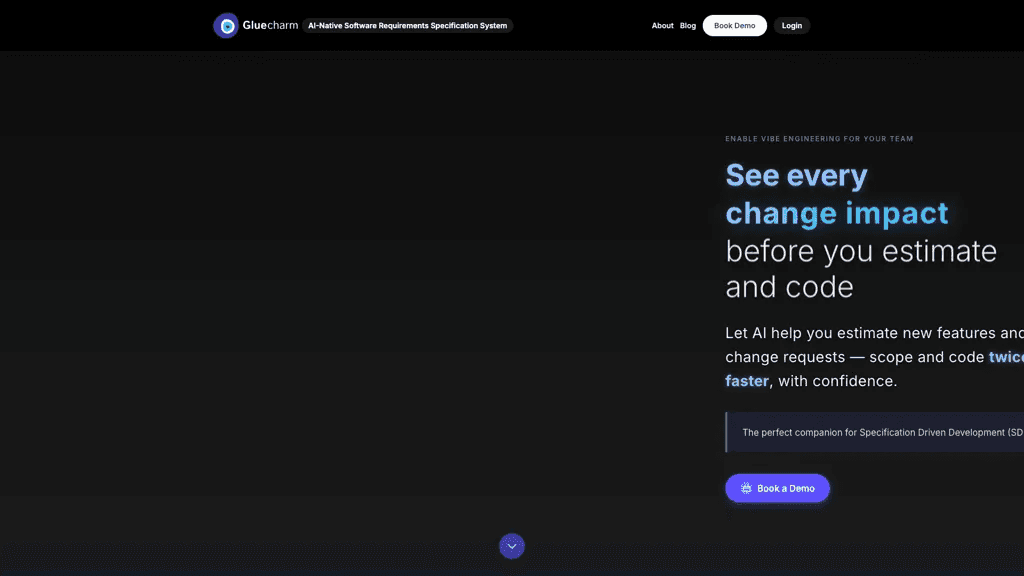Open the Blog page
The image size is (1024, 576).
click(x=688, y=25)
